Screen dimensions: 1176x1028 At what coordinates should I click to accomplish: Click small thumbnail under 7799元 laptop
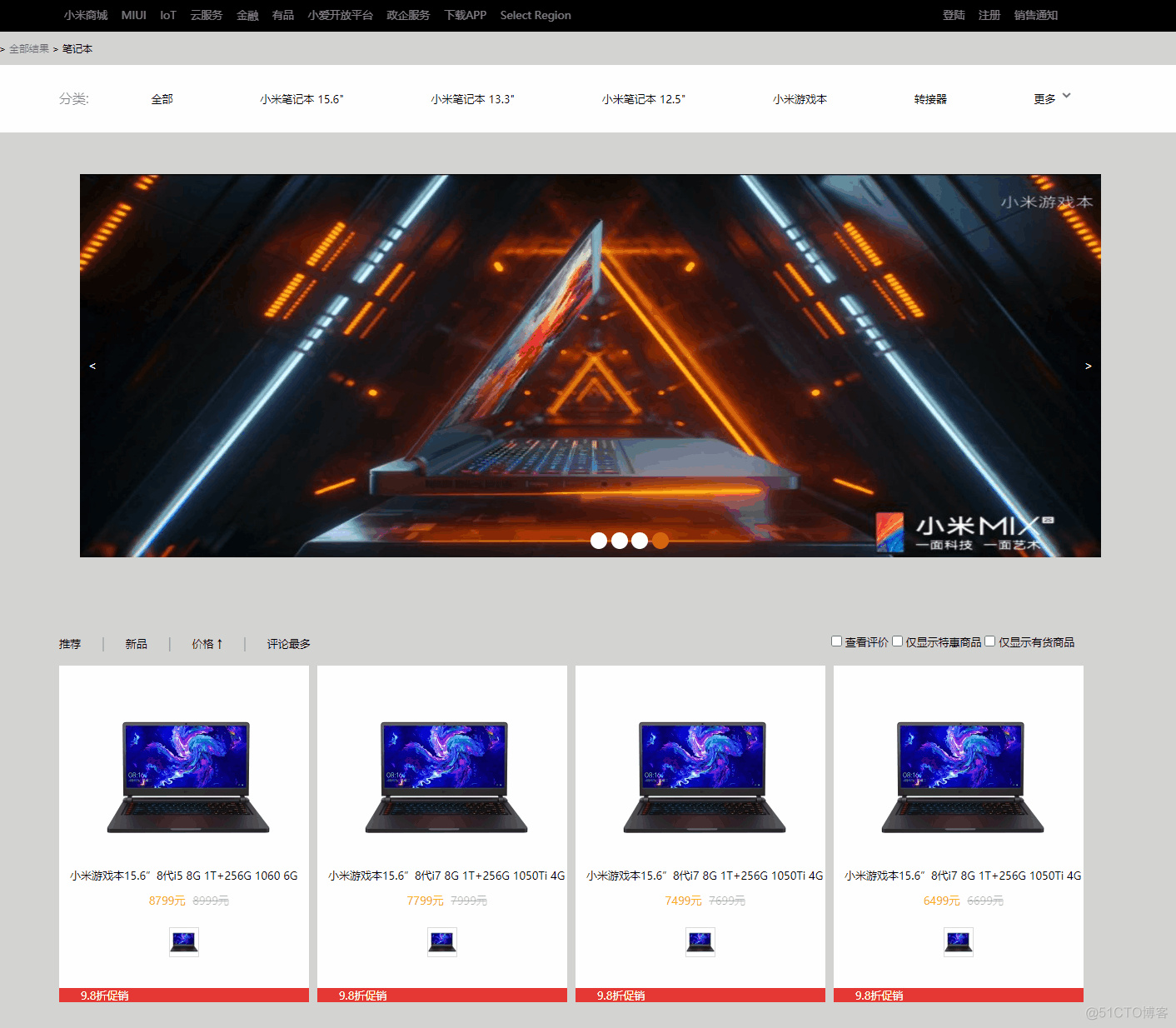click(442, 942)
